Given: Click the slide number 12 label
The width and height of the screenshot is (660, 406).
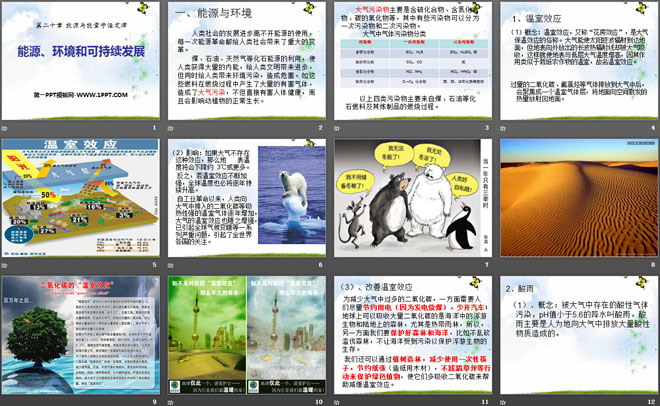Looking at the screenshot, I should (x=652, y=402).
